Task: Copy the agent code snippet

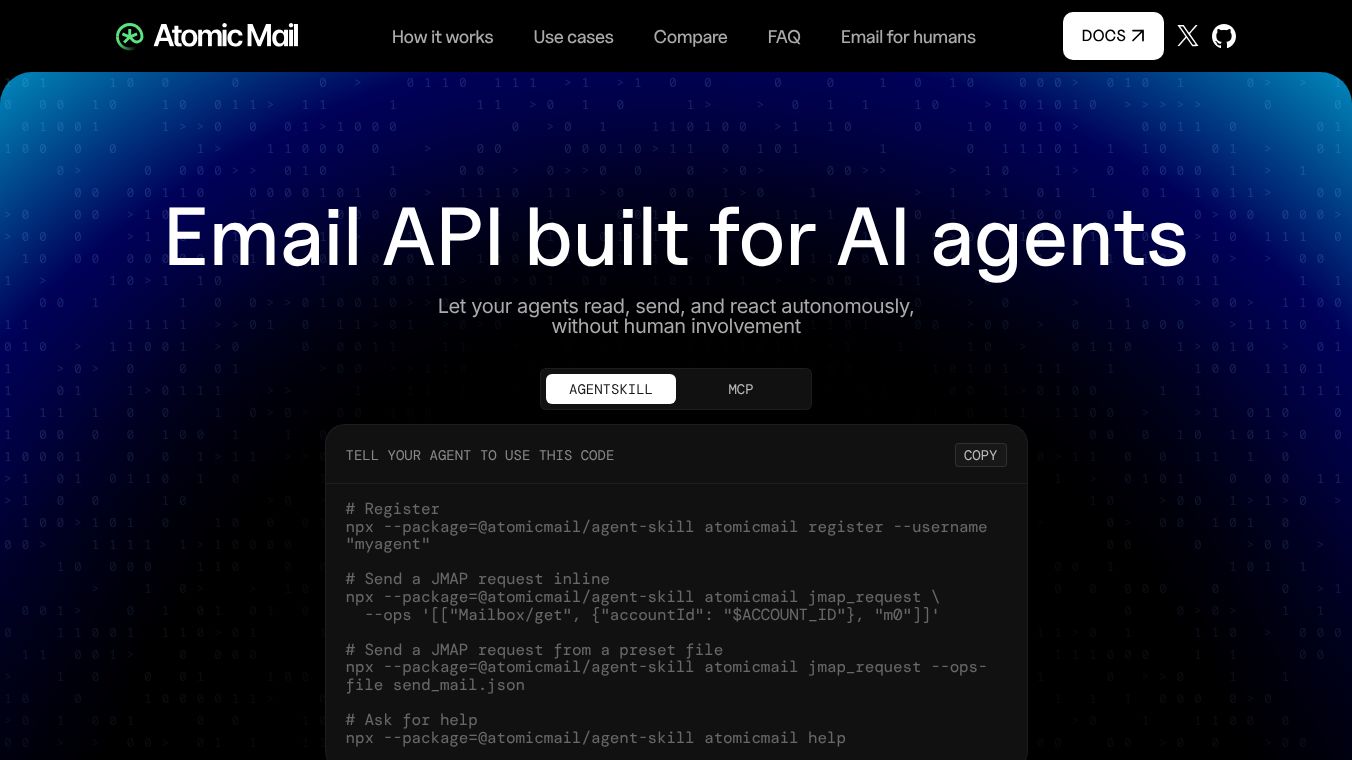Action: (x=980, y=455)
